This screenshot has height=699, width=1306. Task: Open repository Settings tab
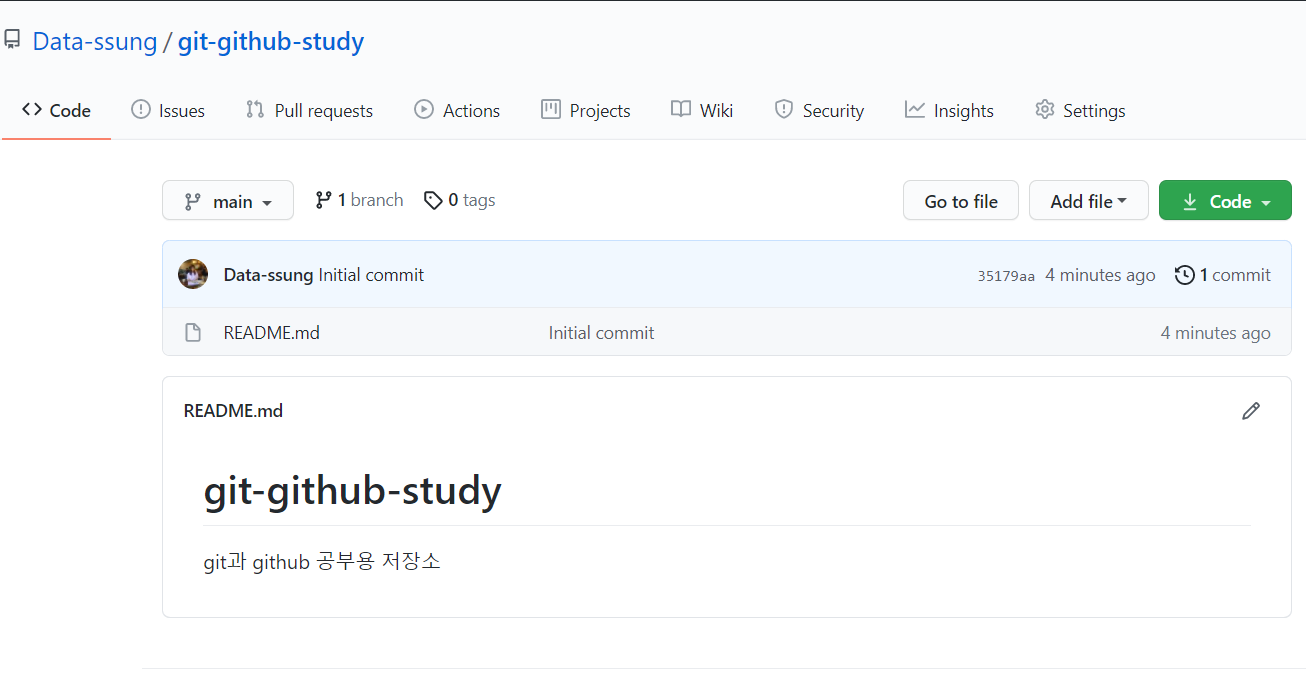(x=1080, y=111)
